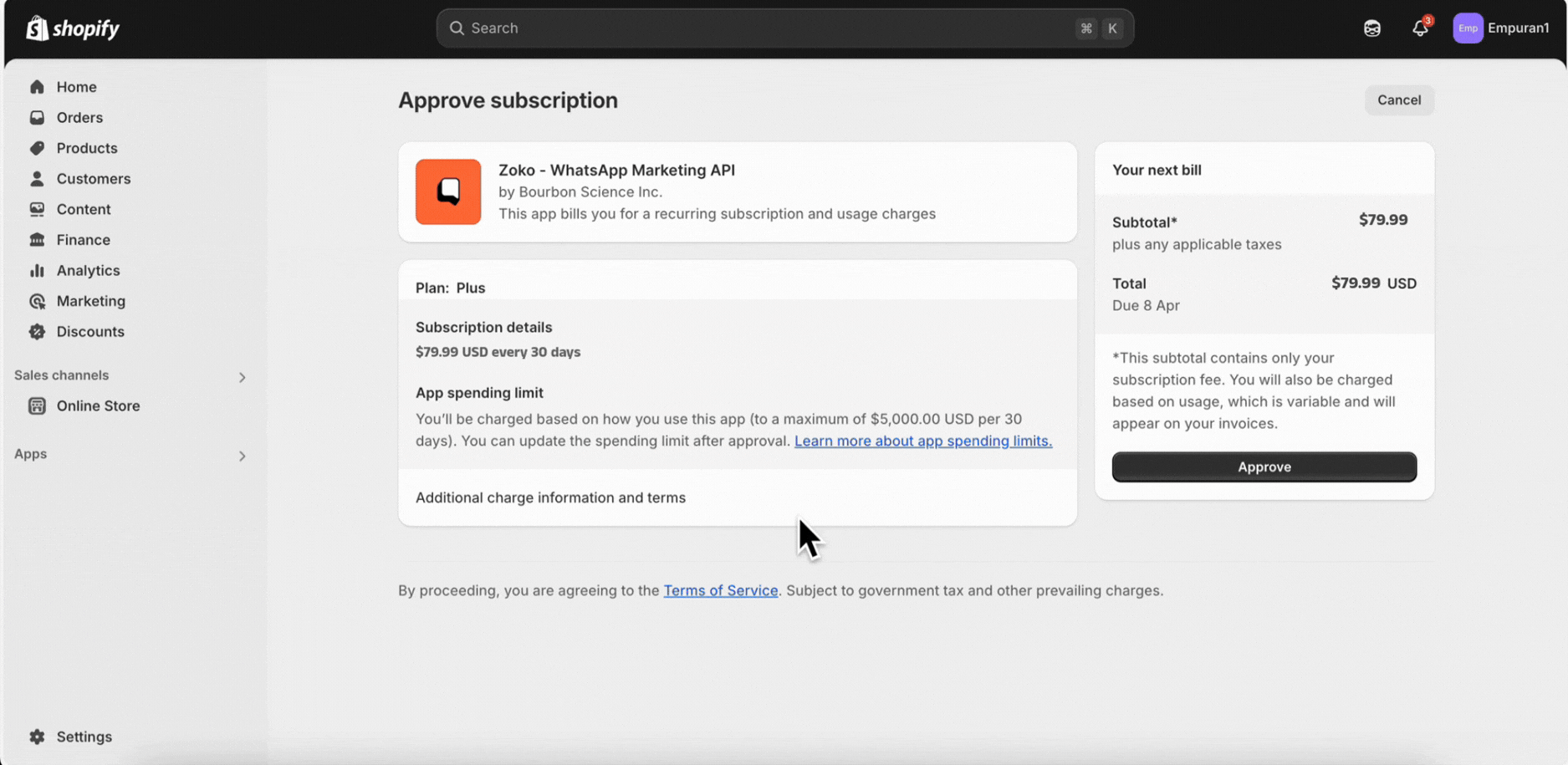1568x765 pixels.
Task: Select Analytics in the sidebar
Action: tap(88, 271)
